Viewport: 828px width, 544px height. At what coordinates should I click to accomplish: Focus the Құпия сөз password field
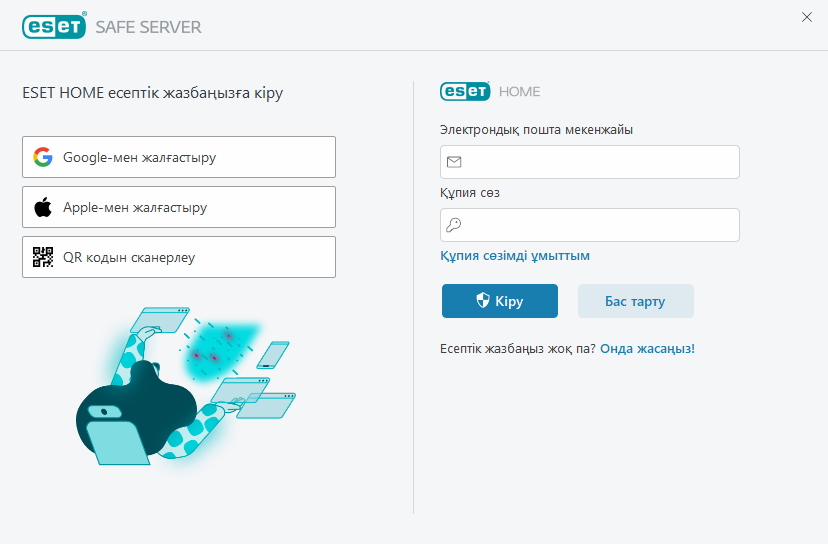point(600,225)
